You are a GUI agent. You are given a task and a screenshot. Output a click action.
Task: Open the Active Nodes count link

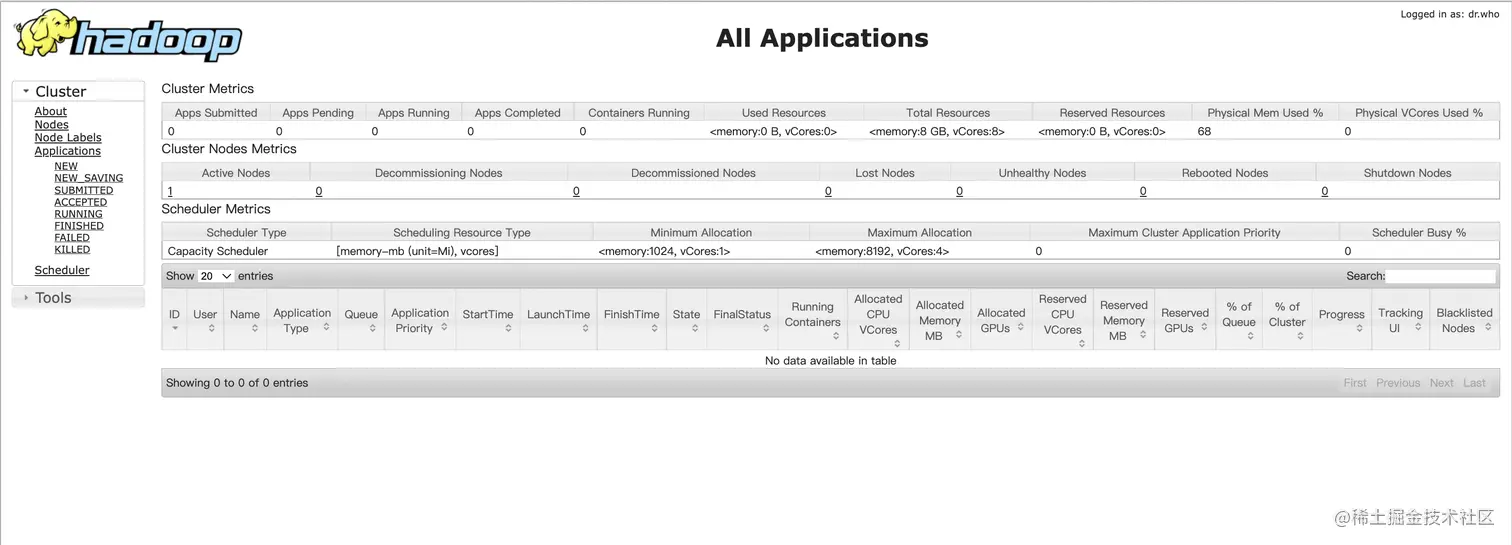point(170,191)
